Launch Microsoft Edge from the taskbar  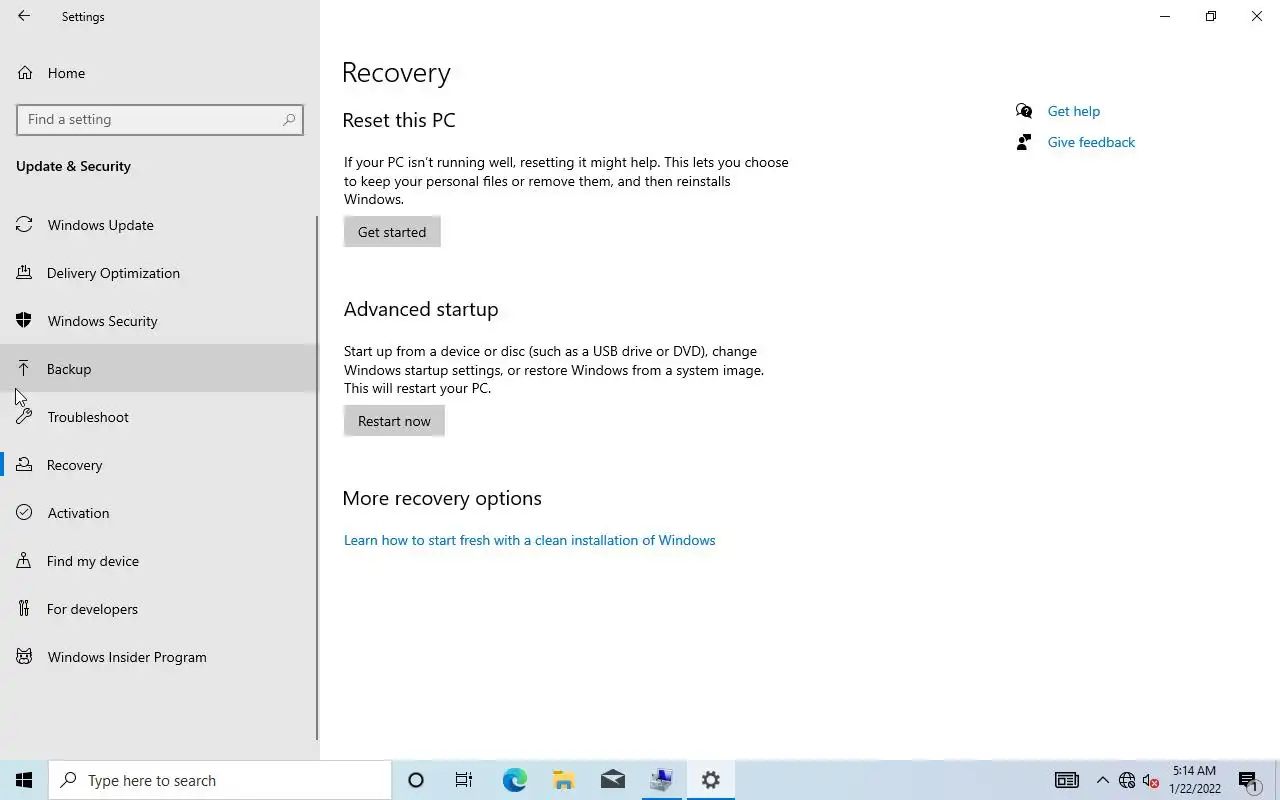(514, 780)
